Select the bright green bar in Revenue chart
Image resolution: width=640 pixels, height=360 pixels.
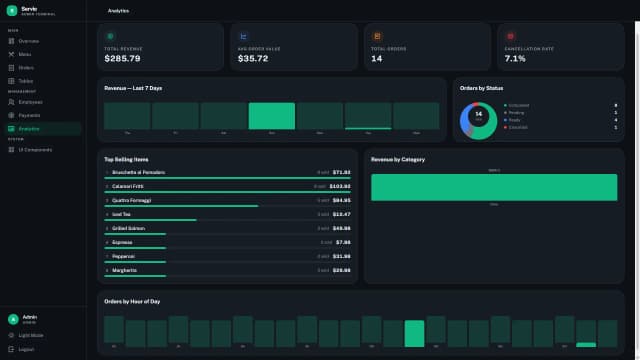pyautogui.click(x=272, y=116)
